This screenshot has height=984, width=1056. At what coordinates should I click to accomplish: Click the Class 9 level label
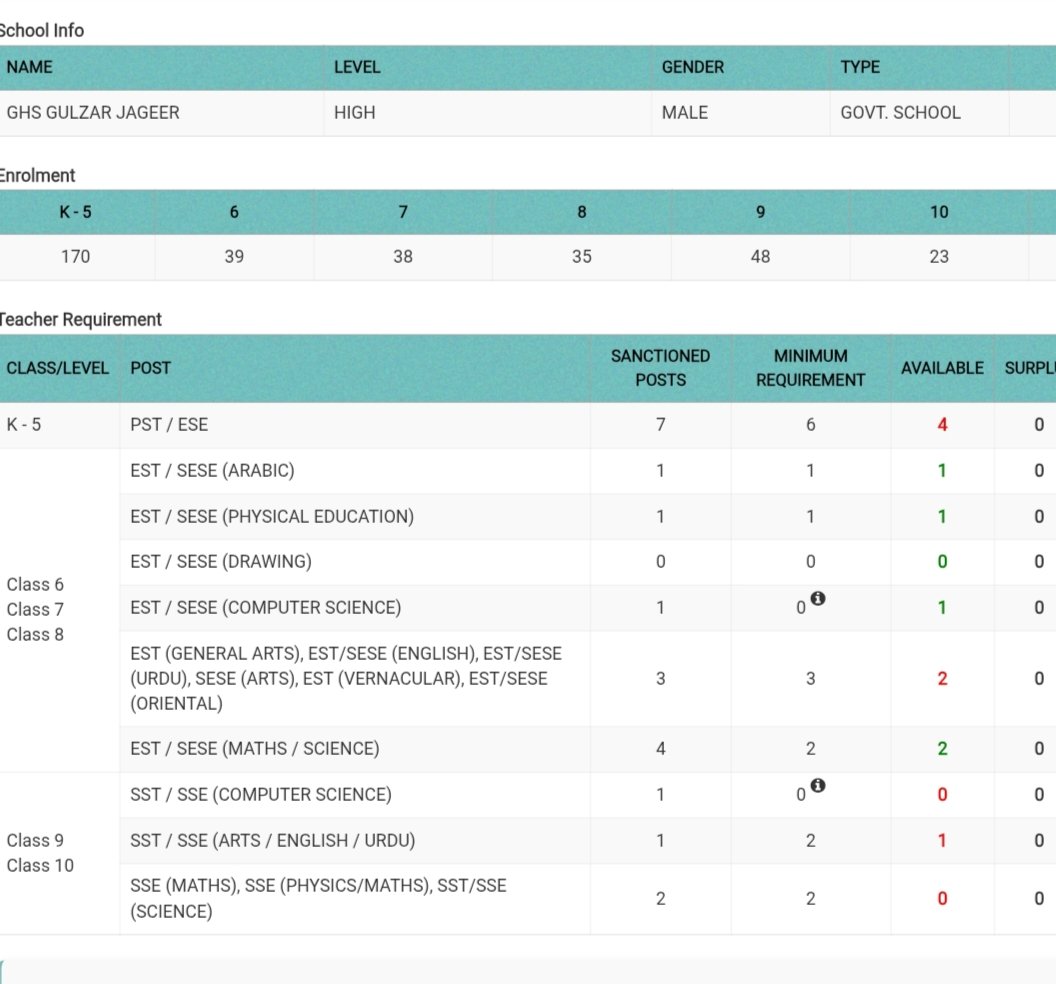point(35,841)
